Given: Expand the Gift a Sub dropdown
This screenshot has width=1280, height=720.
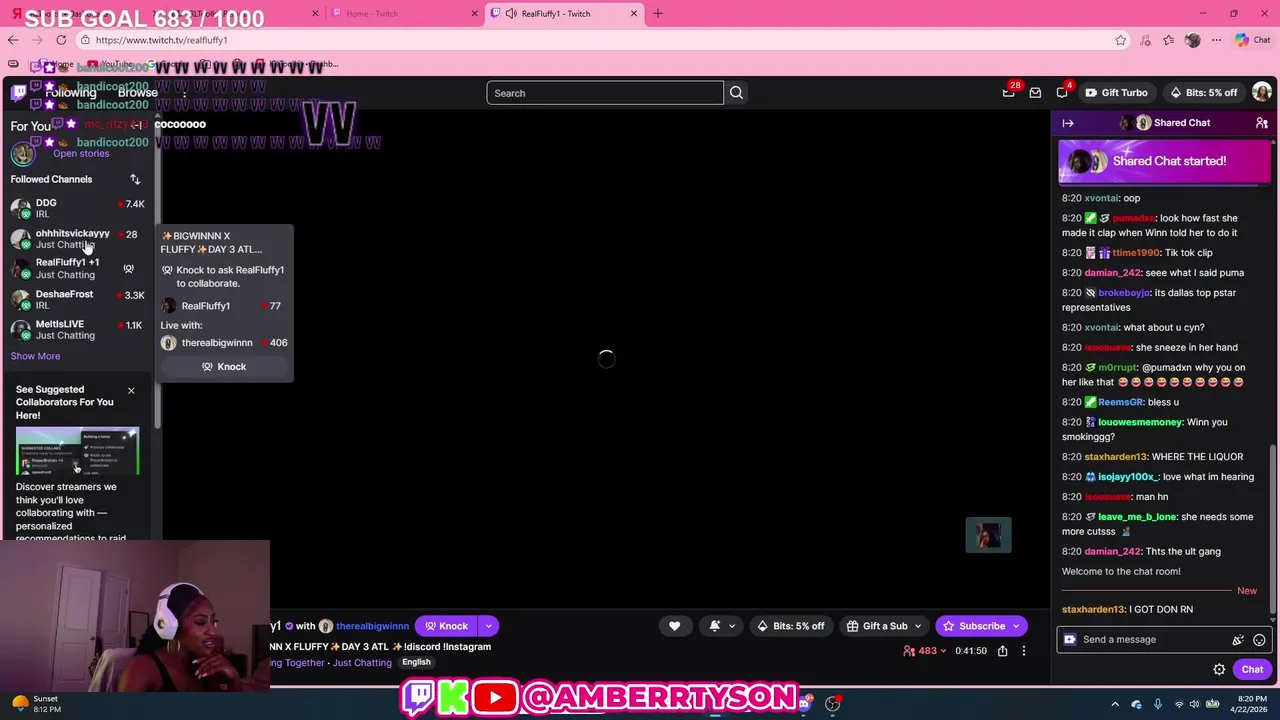Looking at the screenshot, I should coord(918,626).
